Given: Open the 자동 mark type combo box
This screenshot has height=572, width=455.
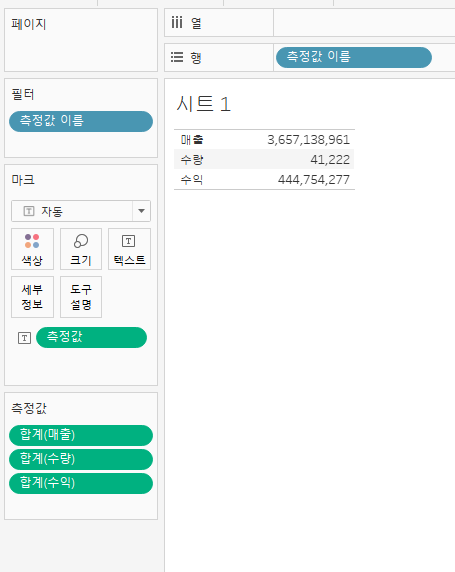Looking at the screenshot, I should click(81, 211).
